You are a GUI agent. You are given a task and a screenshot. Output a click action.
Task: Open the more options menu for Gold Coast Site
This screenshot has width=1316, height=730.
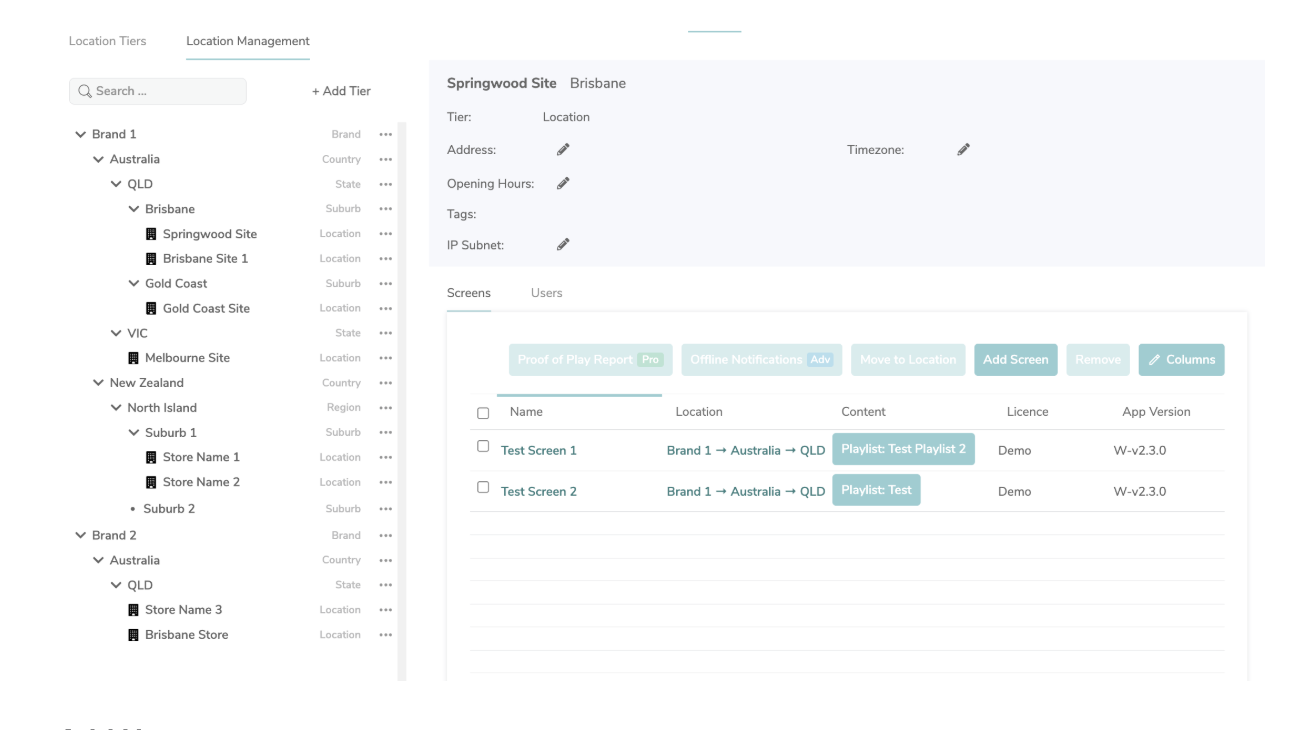tap(386, 308)
